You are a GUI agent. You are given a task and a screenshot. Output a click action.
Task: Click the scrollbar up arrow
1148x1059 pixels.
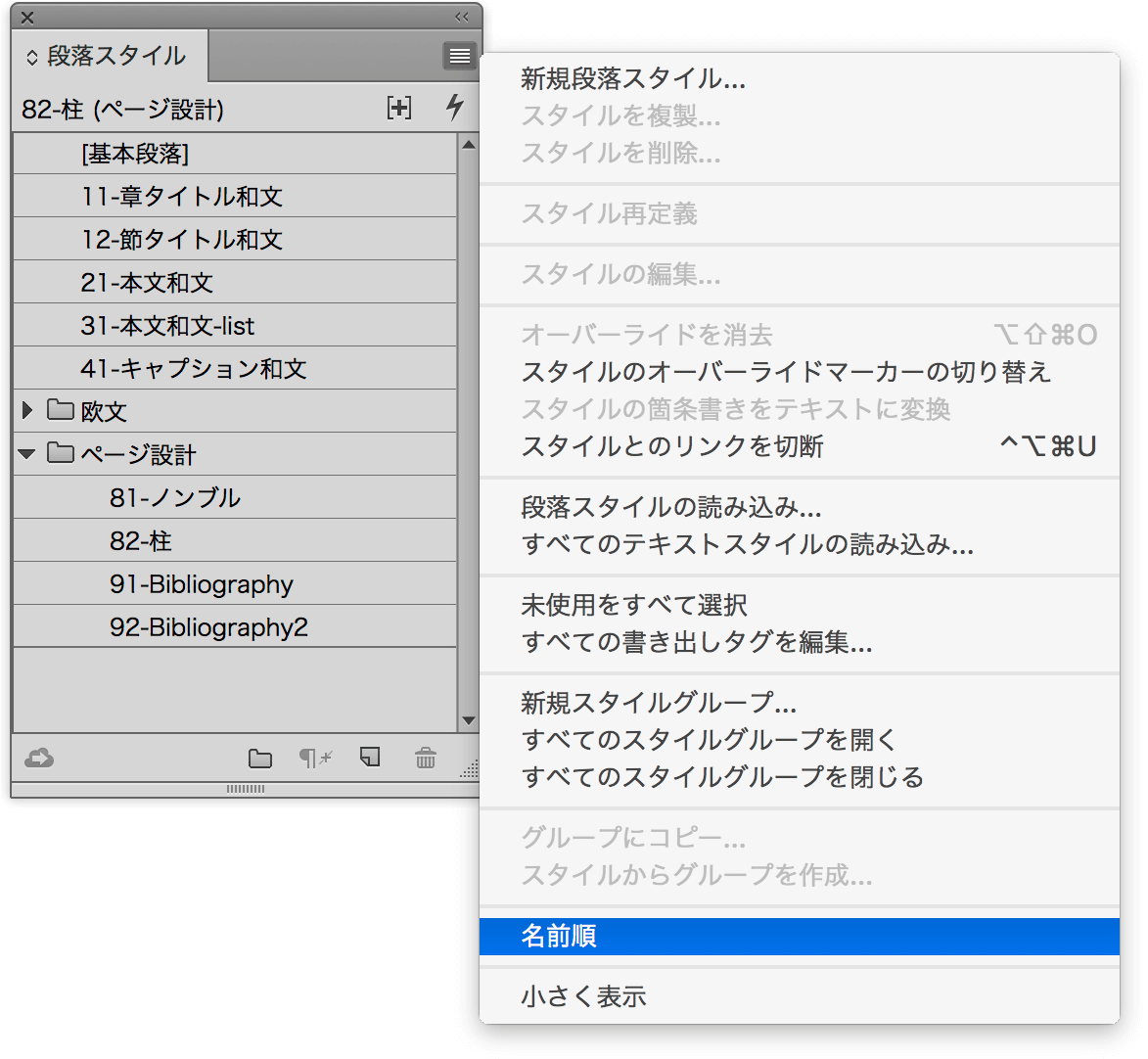tap(469, 145)
